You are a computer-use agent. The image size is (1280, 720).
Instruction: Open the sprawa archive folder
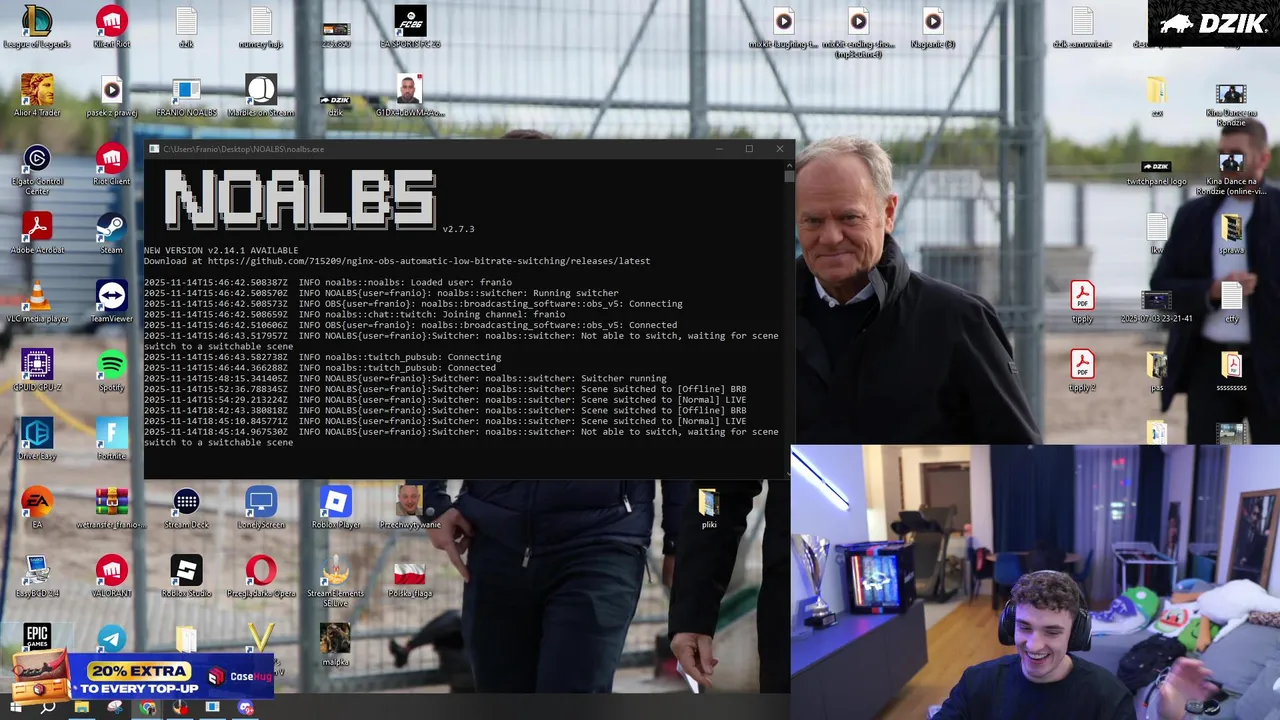click(1232, 233)
